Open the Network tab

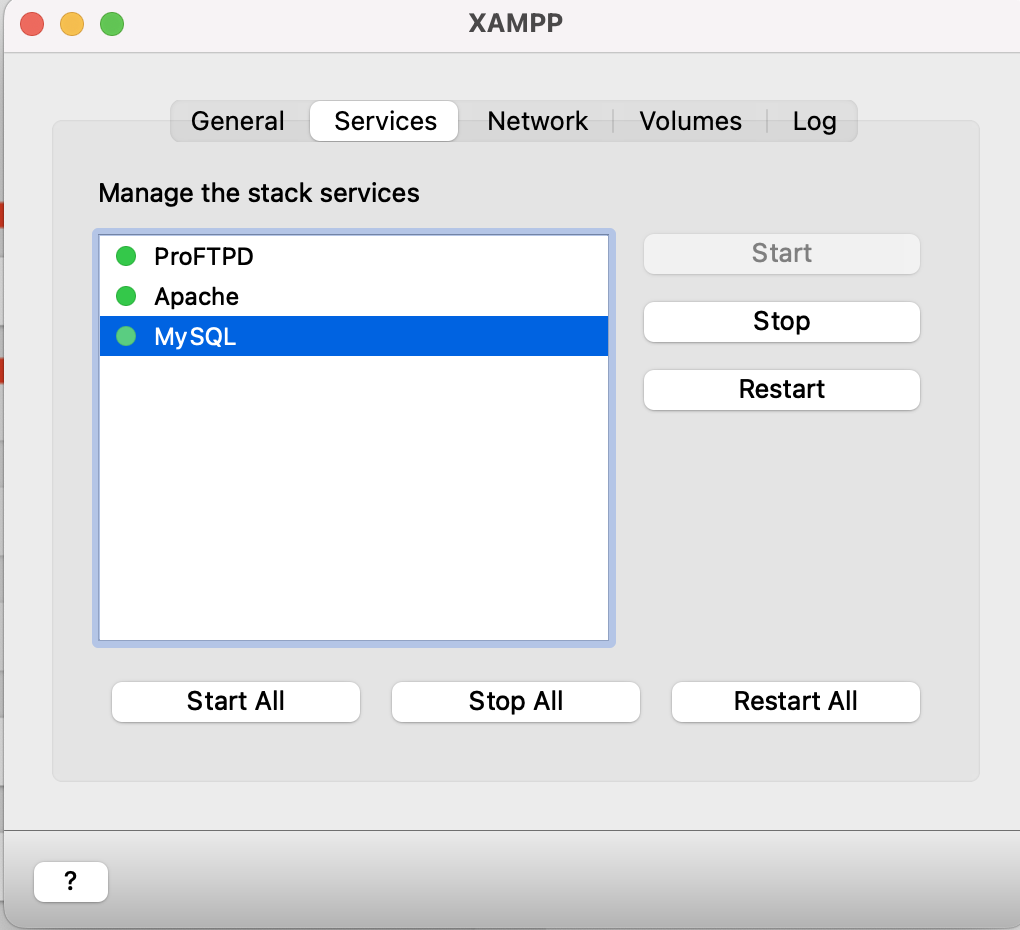537,121
